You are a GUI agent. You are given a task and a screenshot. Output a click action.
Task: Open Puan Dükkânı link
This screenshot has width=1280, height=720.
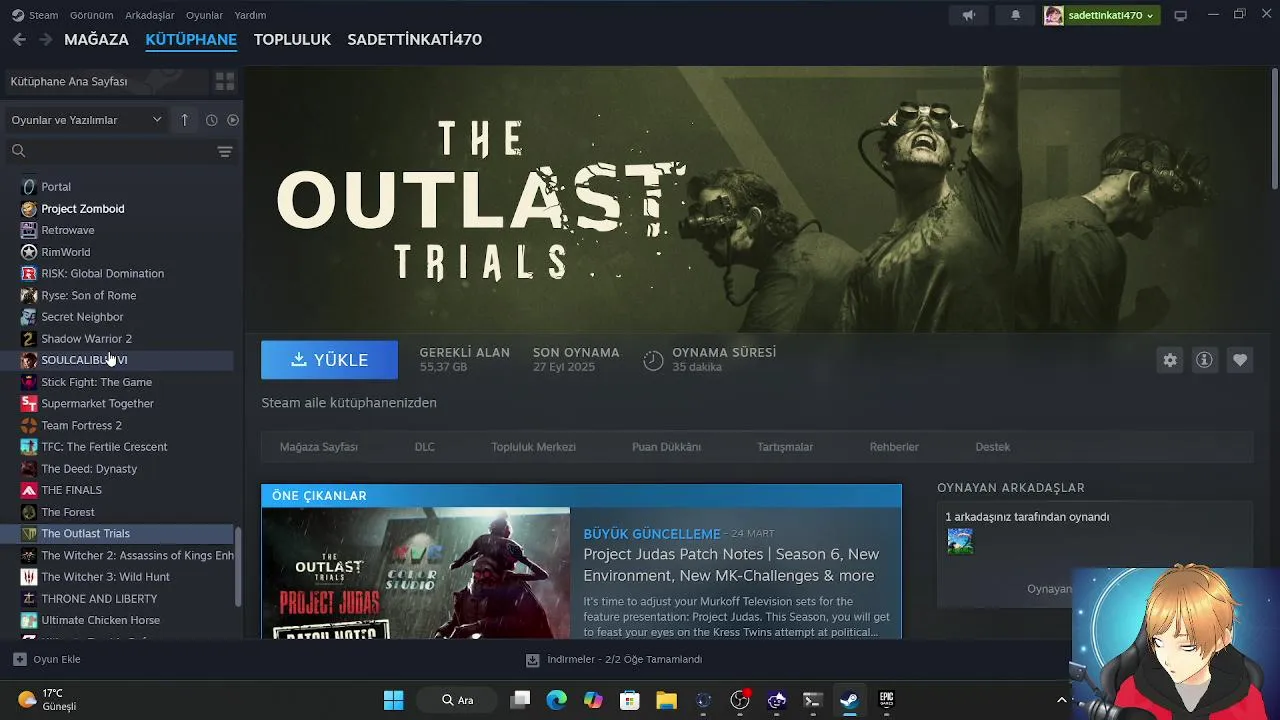coord(666,447)
